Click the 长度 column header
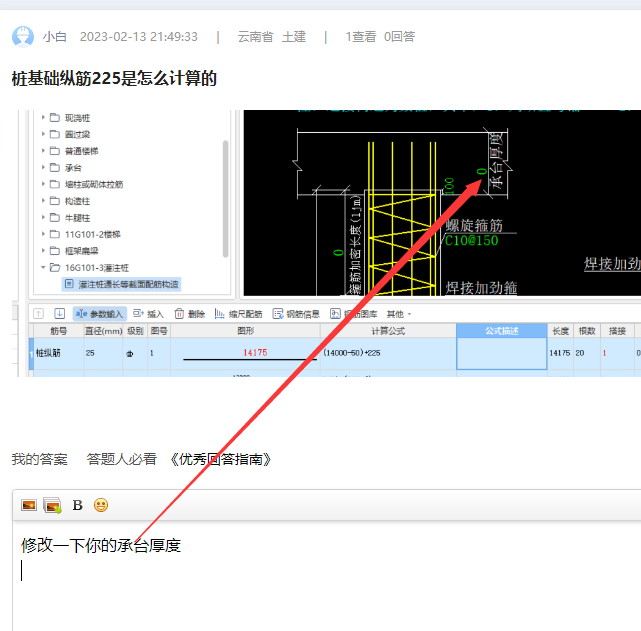This screenshot has height=631, width=641. pyautogui.click(x=560, y=331)
